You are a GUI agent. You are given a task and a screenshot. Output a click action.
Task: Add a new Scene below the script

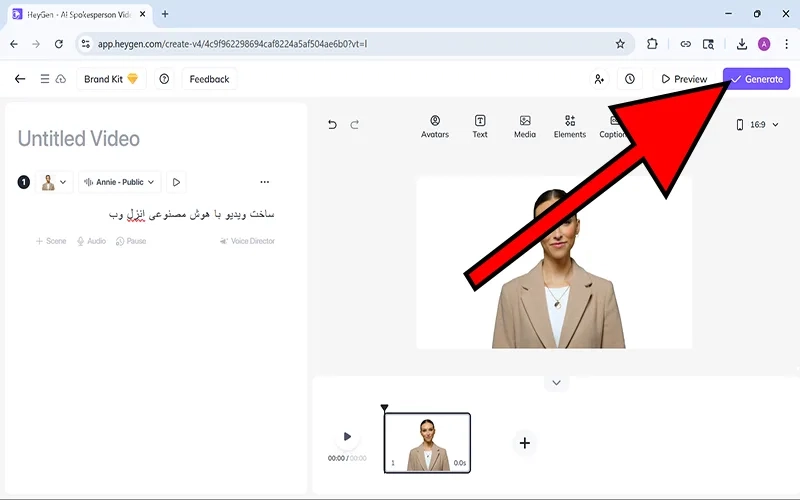point(51,241)
